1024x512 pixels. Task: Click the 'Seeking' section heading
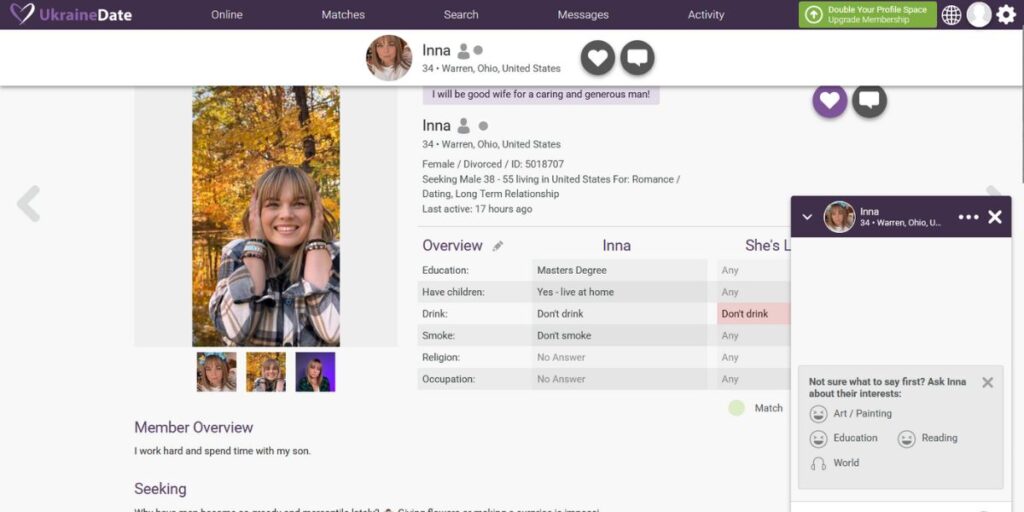pyautogui.click(x=160, y=488)
